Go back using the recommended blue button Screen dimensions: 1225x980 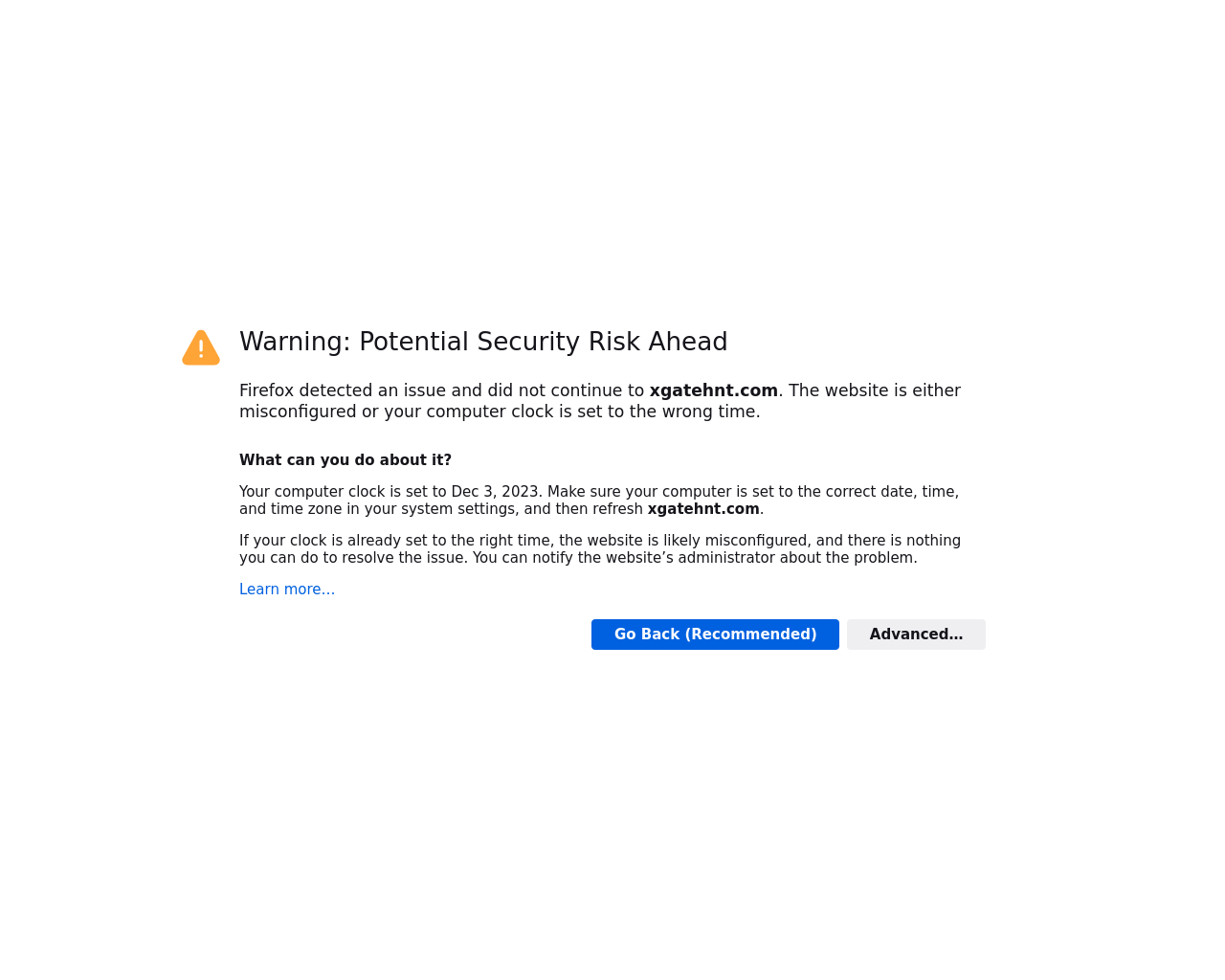tap(715, 635)
